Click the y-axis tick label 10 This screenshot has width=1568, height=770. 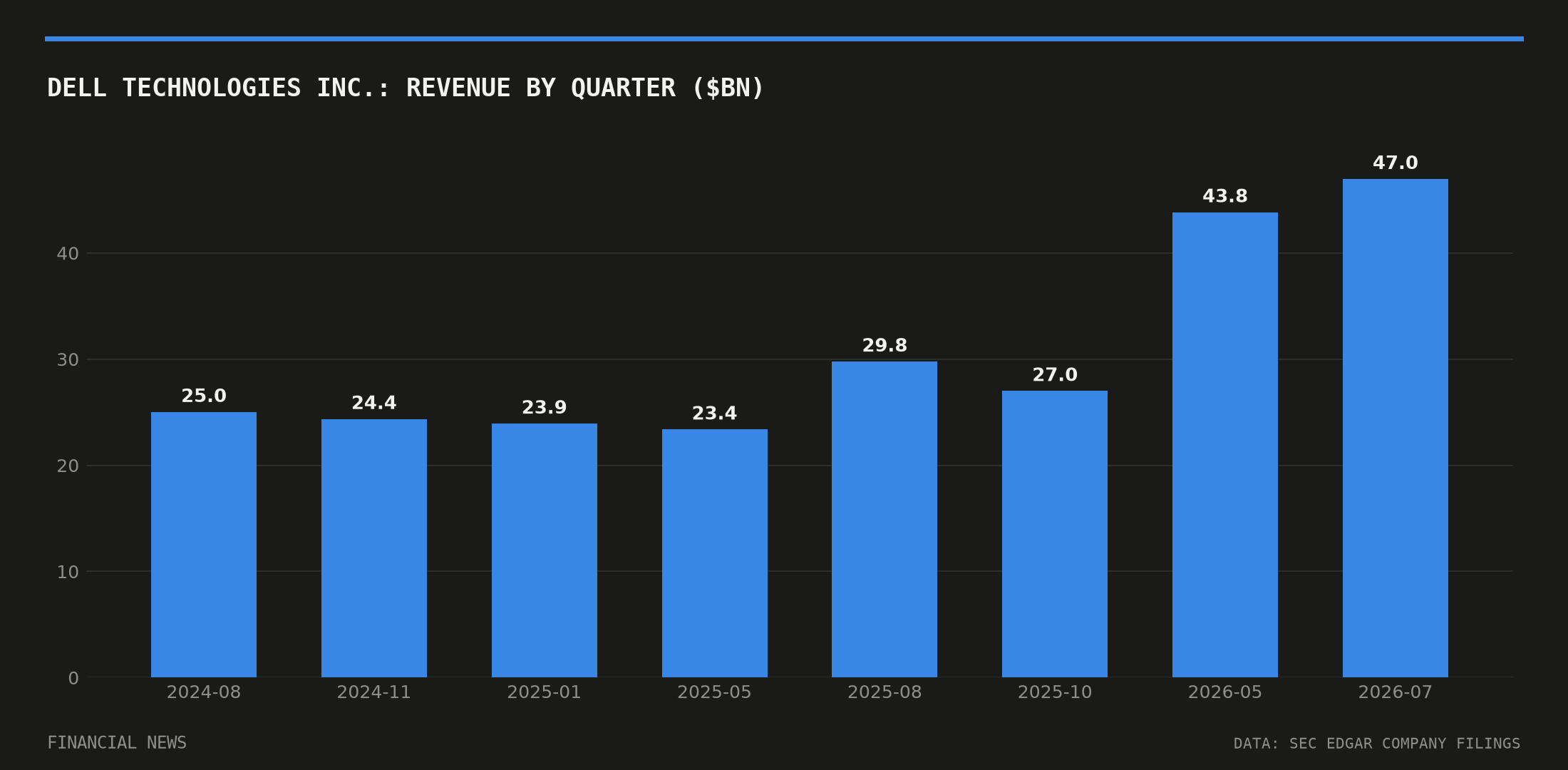click(68, 572)
